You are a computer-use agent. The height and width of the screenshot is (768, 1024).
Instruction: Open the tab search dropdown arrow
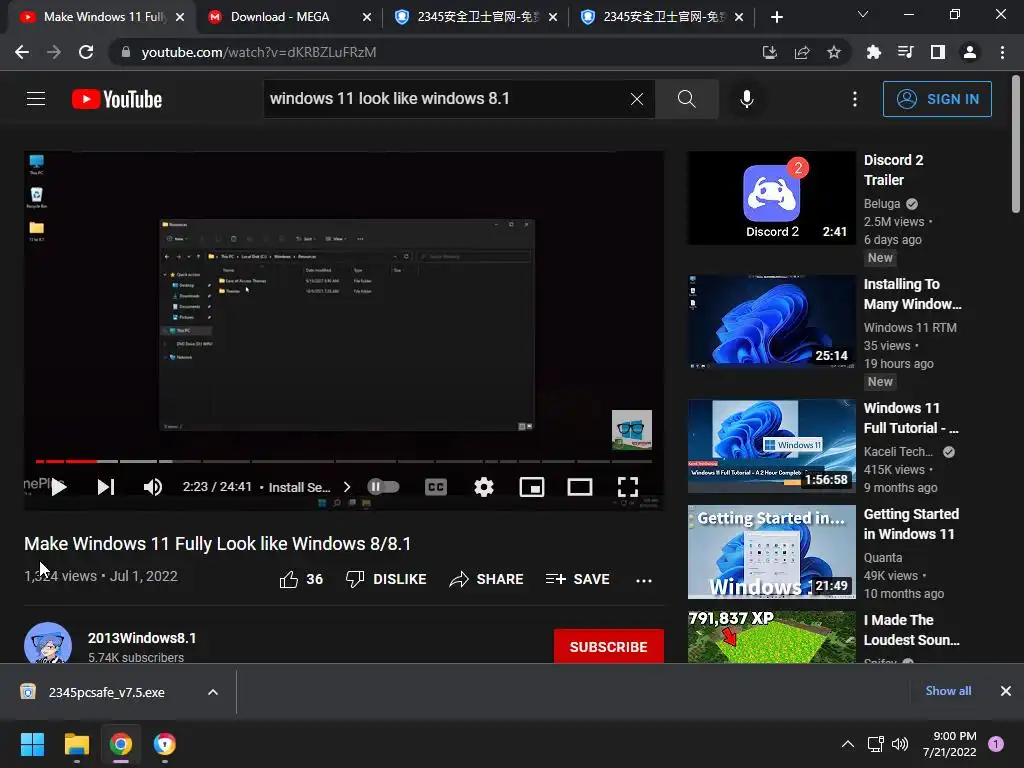point(863,14)
